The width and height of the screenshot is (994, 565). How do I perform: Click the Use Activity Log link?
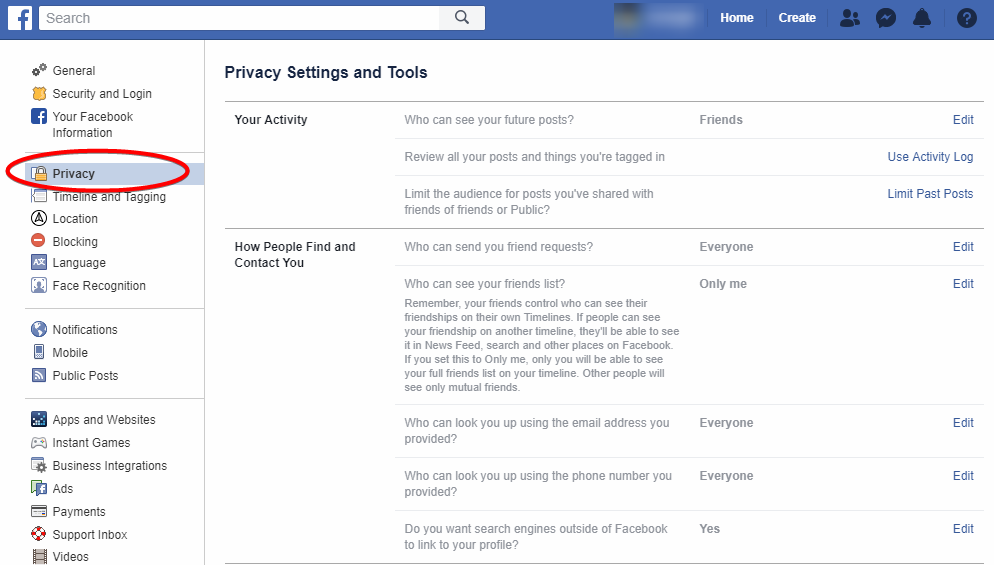[x=930, y=157]
